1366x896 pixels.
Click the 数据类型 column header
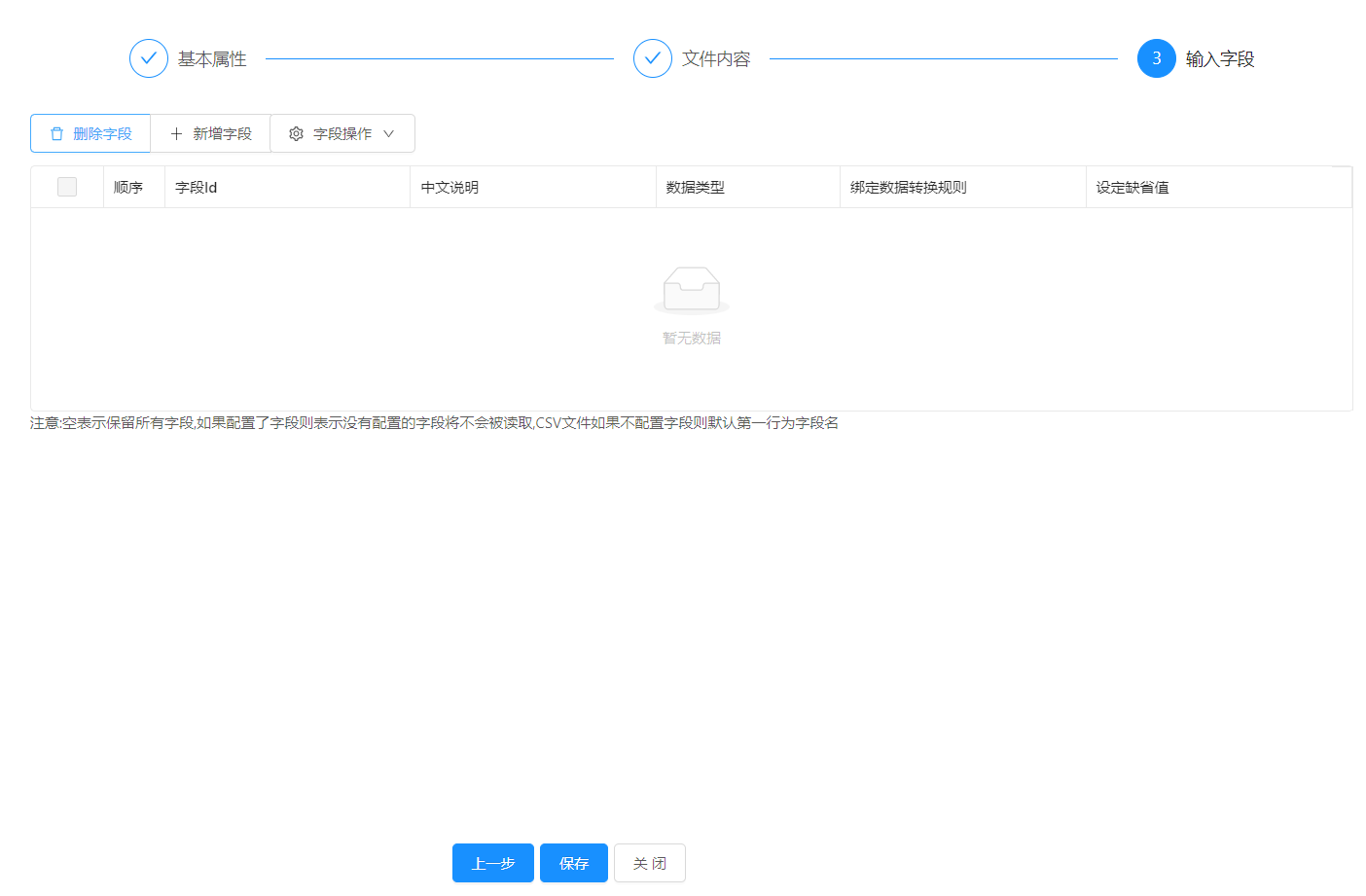pyautogui.click(x=695, y=188)
